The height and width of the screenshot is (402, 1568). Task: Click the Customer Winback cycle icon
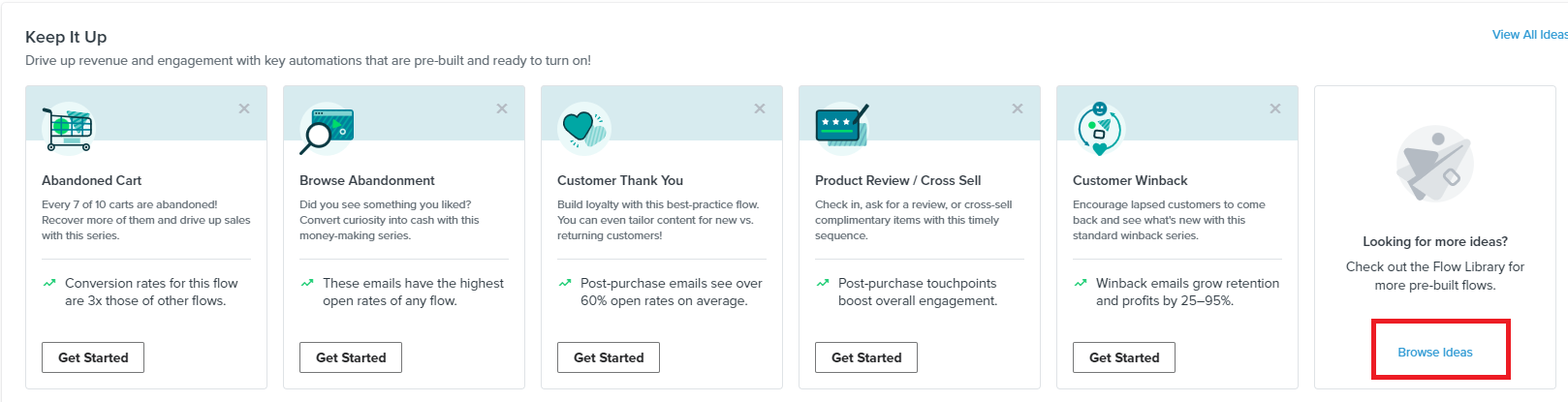1100,129
